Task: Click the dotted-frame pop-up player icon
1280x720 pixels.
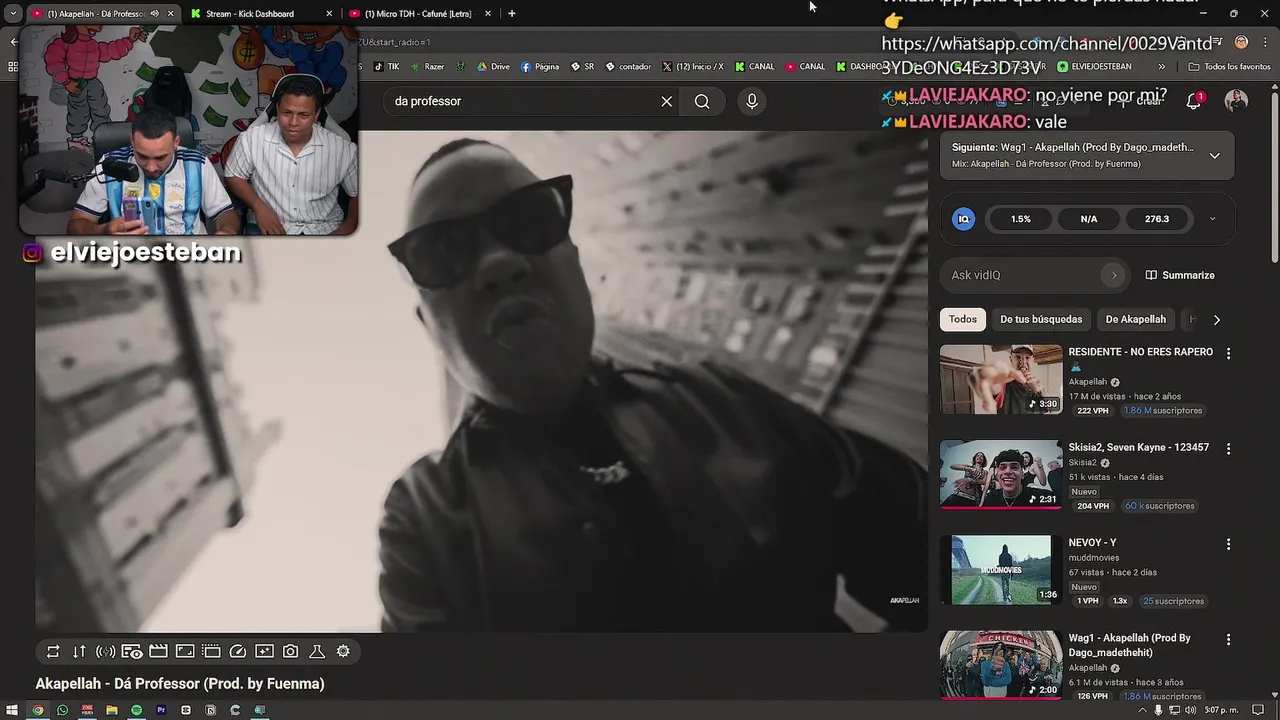Action: pyautogui.click(x=211, y=651)
